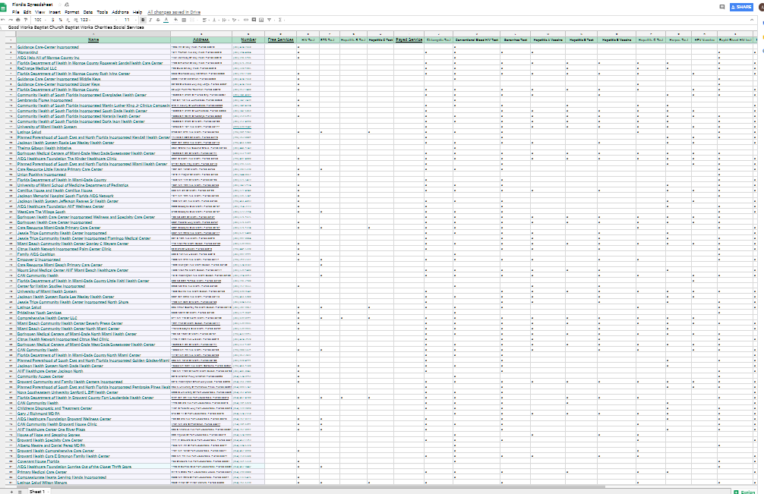Image resolution: width=764 pixels, height=494 pixels.
Task: Open the text wrapping dropdown
Action: 225,20
